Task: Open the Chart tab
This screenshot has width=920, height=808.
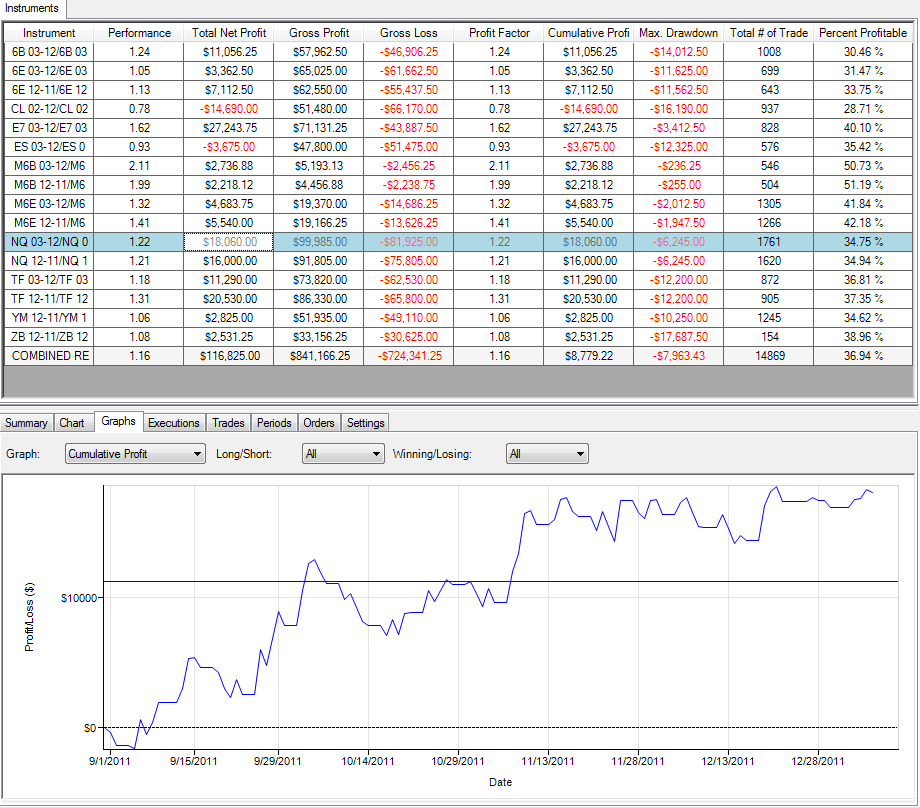Action: [72, 422]
